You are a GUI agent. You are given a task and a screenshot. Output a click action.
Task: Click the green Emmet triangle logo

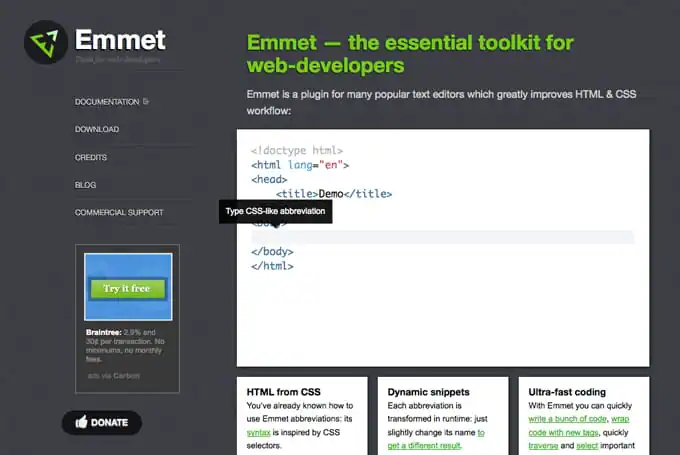click(46, 43)
